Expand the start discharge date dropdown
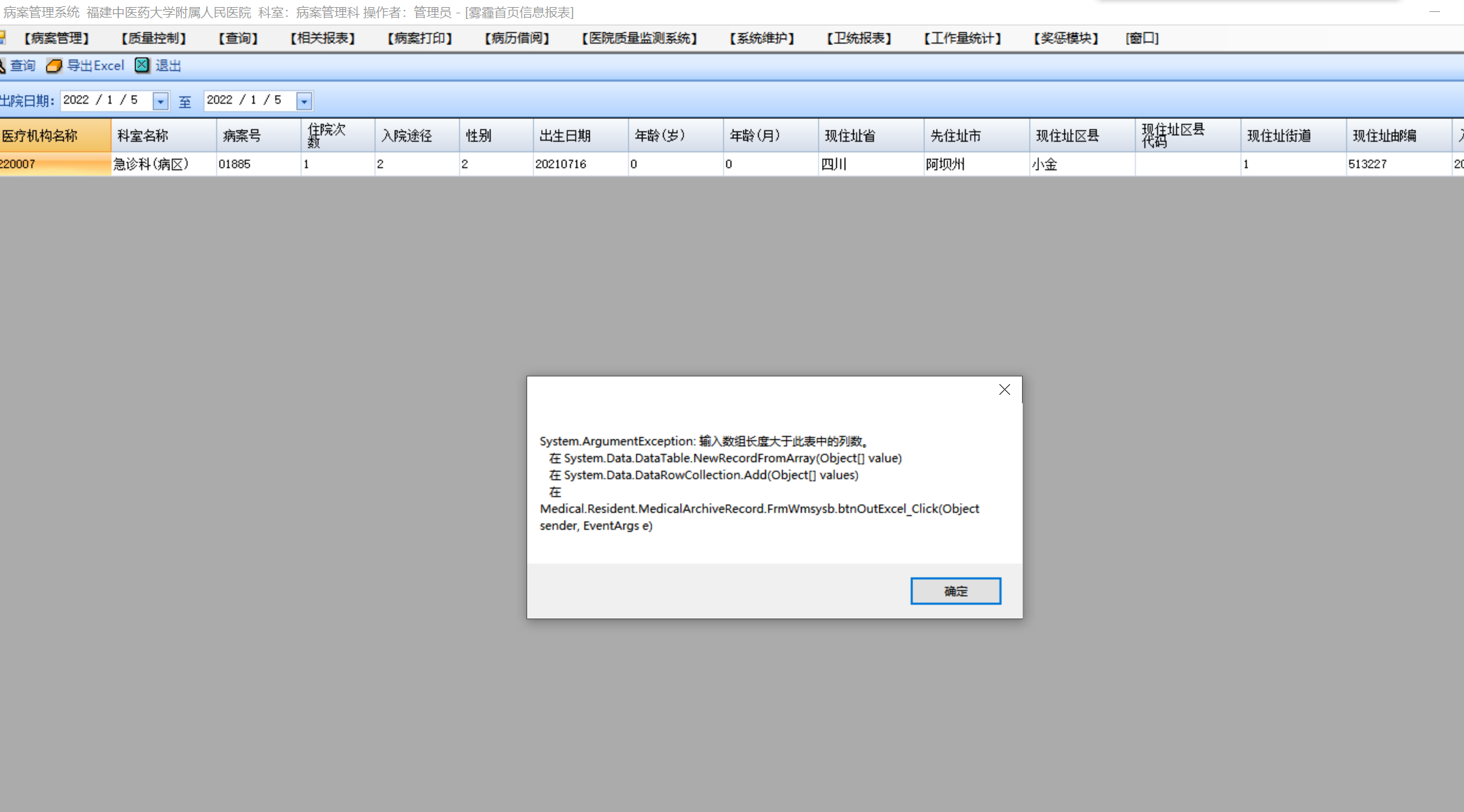The height and width of the screenshot is (812, 1464). [x=160, y=101]
